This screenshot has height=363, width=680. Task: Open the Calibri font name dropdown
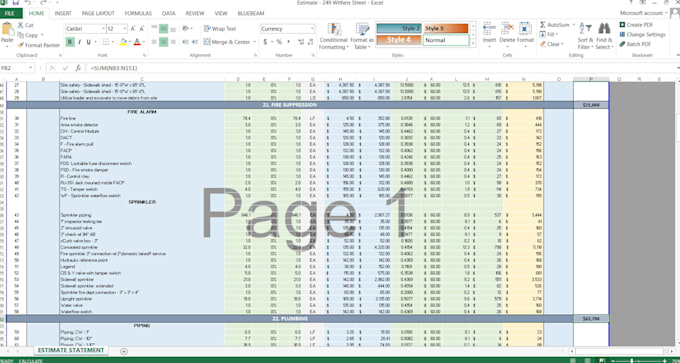pyautogui.click(x=103, y=29)
